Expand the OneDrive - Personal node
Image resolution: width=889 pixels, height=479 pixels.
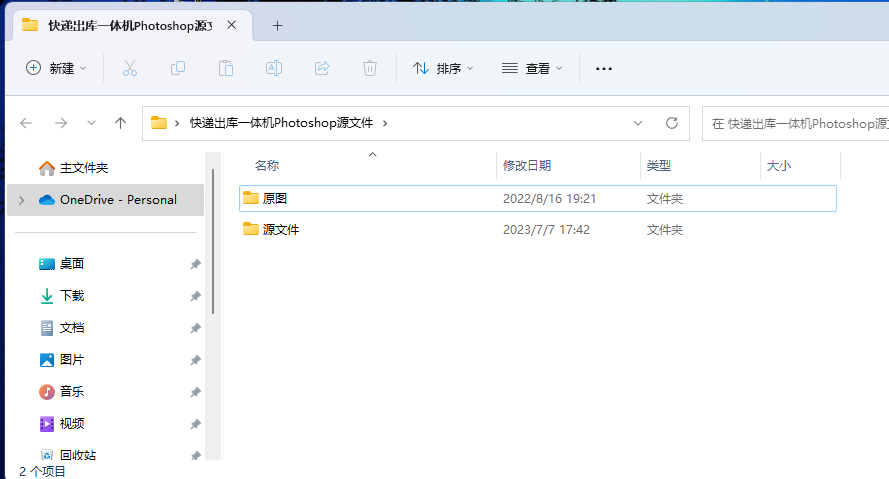tap(22, 200)
